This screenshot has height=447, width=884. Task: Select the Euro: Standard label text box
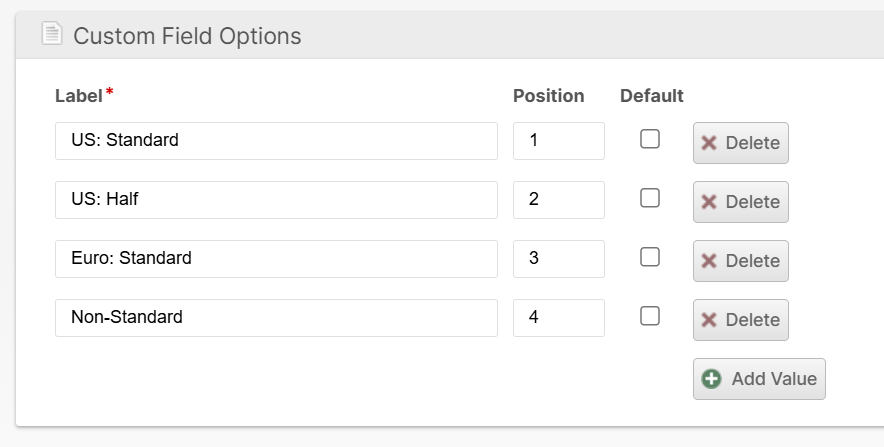click(x=276, y=259)
